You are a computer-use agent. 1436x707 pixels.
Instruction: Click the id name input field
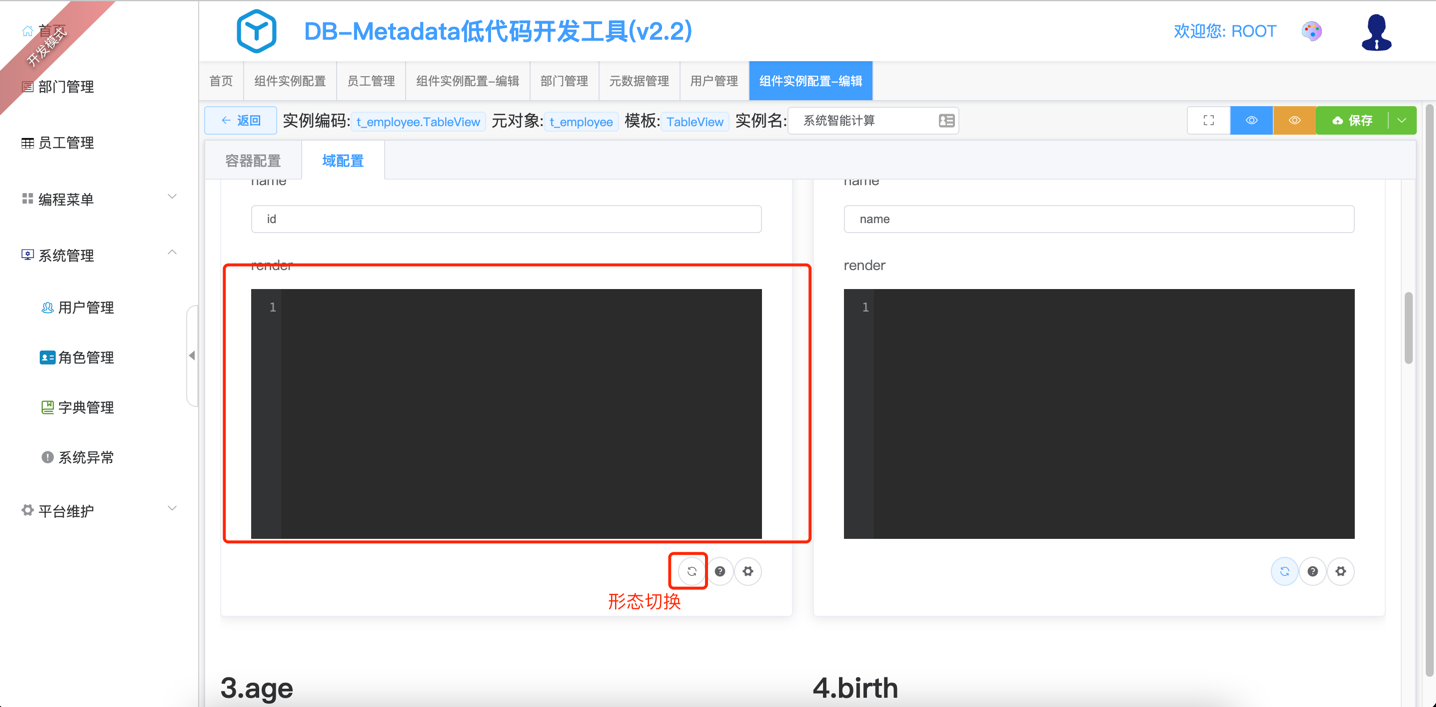point(506,219)
